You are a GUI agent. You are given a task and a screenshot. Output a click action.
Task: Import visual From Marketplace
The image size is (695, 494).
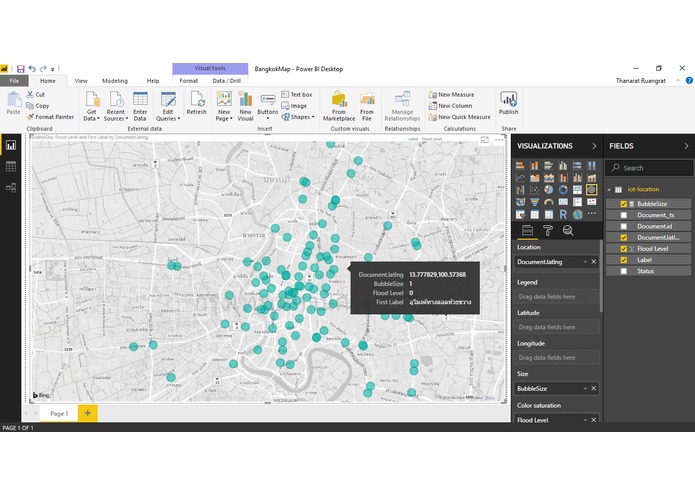(339, 106)
